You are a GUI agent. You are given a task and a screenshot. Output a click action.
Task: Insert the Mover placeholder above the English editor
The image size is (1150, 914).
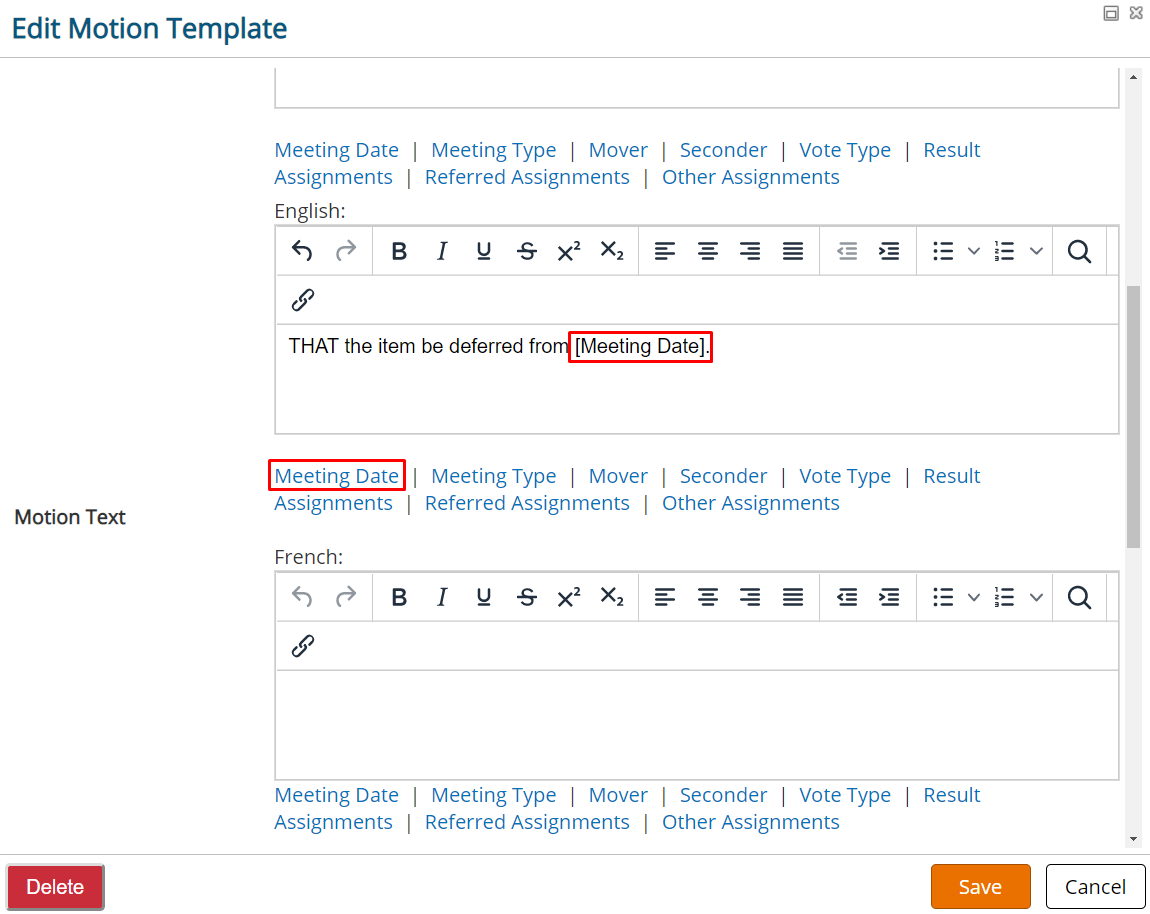[x=618, y=149]
